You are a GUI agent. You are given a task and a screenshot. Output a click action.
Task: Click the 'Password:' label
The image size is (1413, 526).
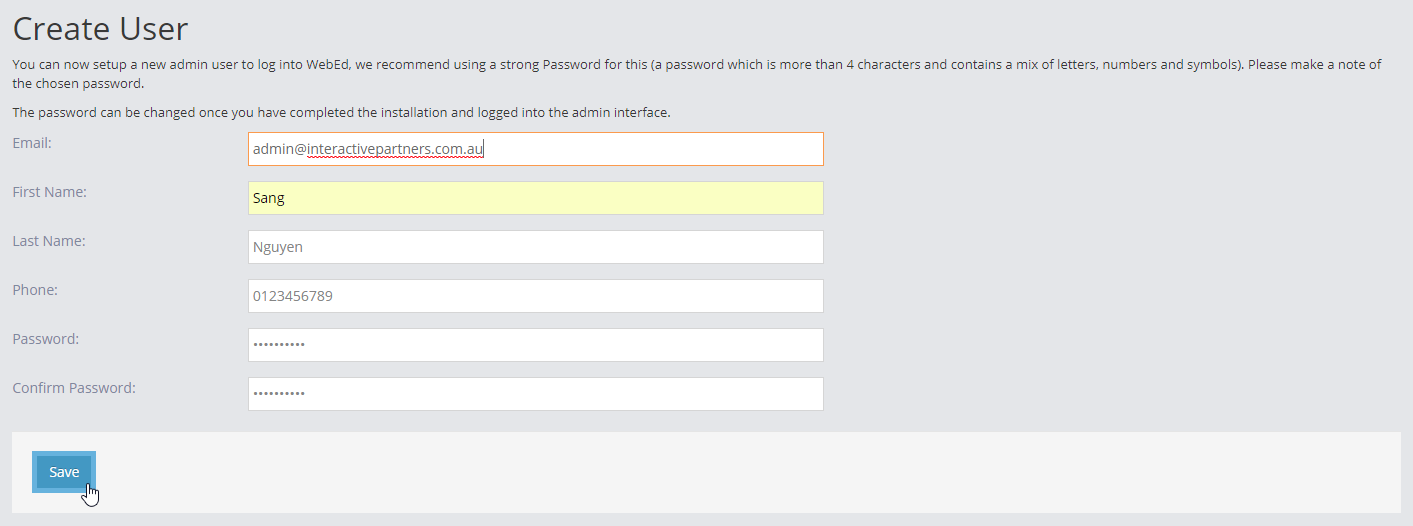pos(45,339)
